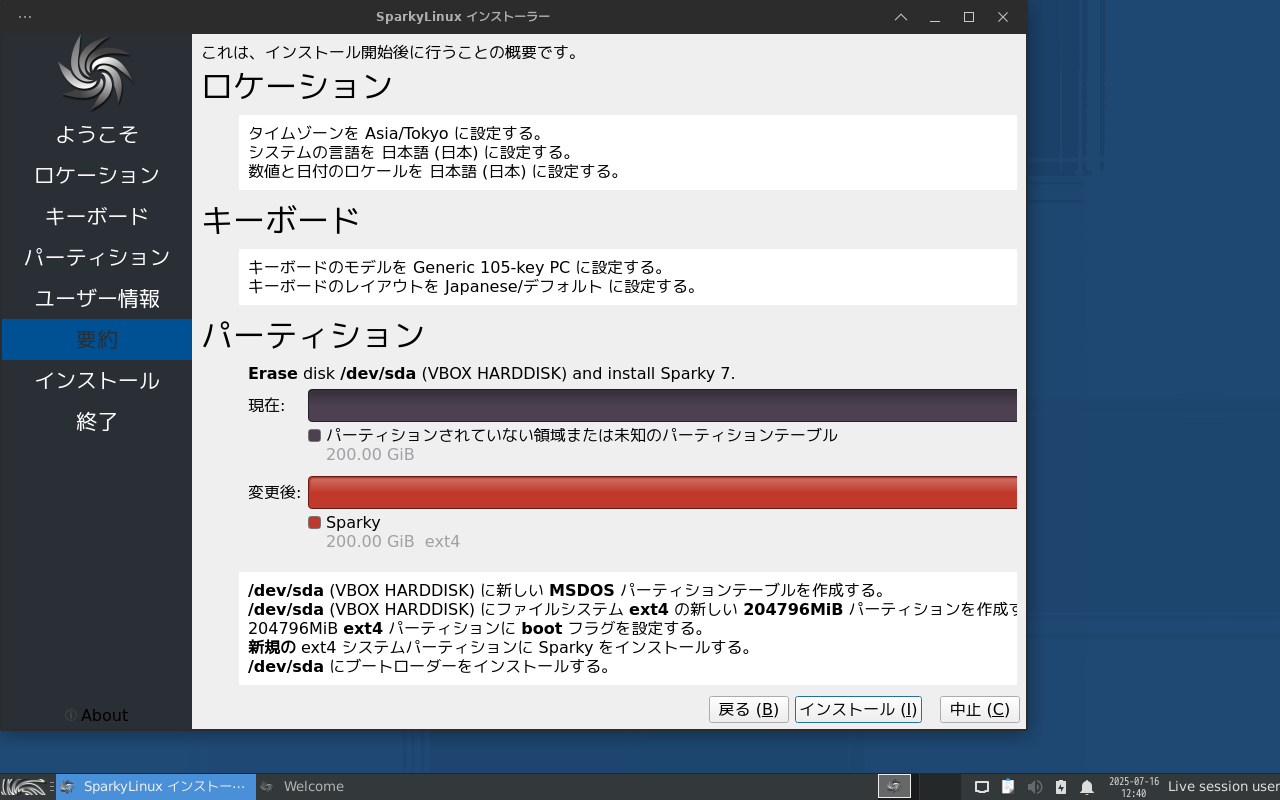1280x800 pixels.
Task: Select the ロケーション step in the sidebar
Action: [x=97, y=175]
